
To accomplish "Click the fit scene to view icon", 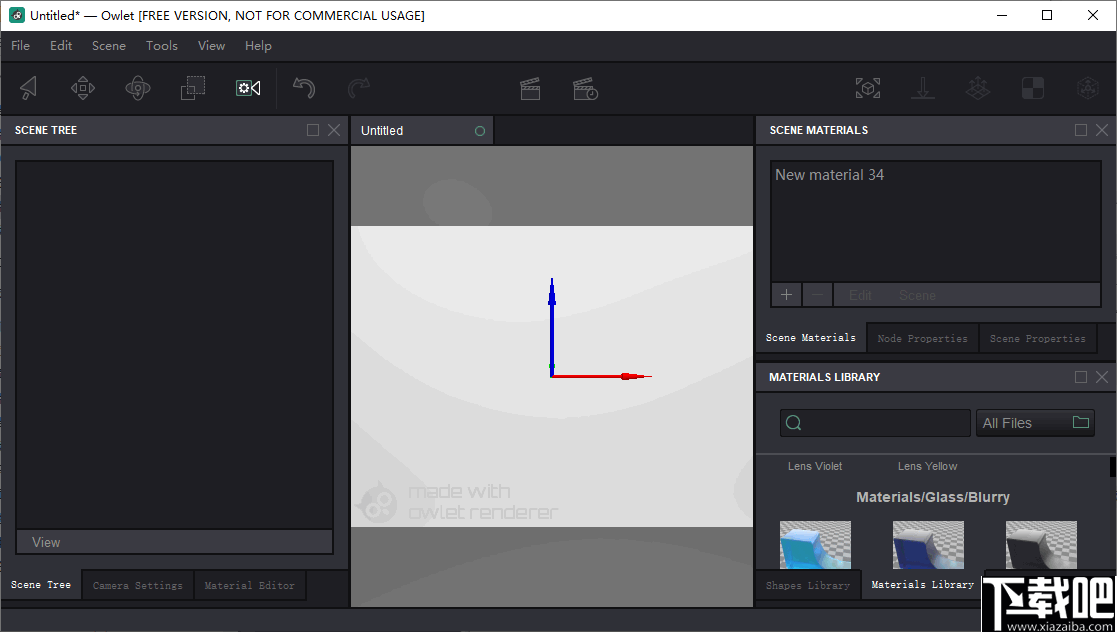I will click(x=868, y=87).
